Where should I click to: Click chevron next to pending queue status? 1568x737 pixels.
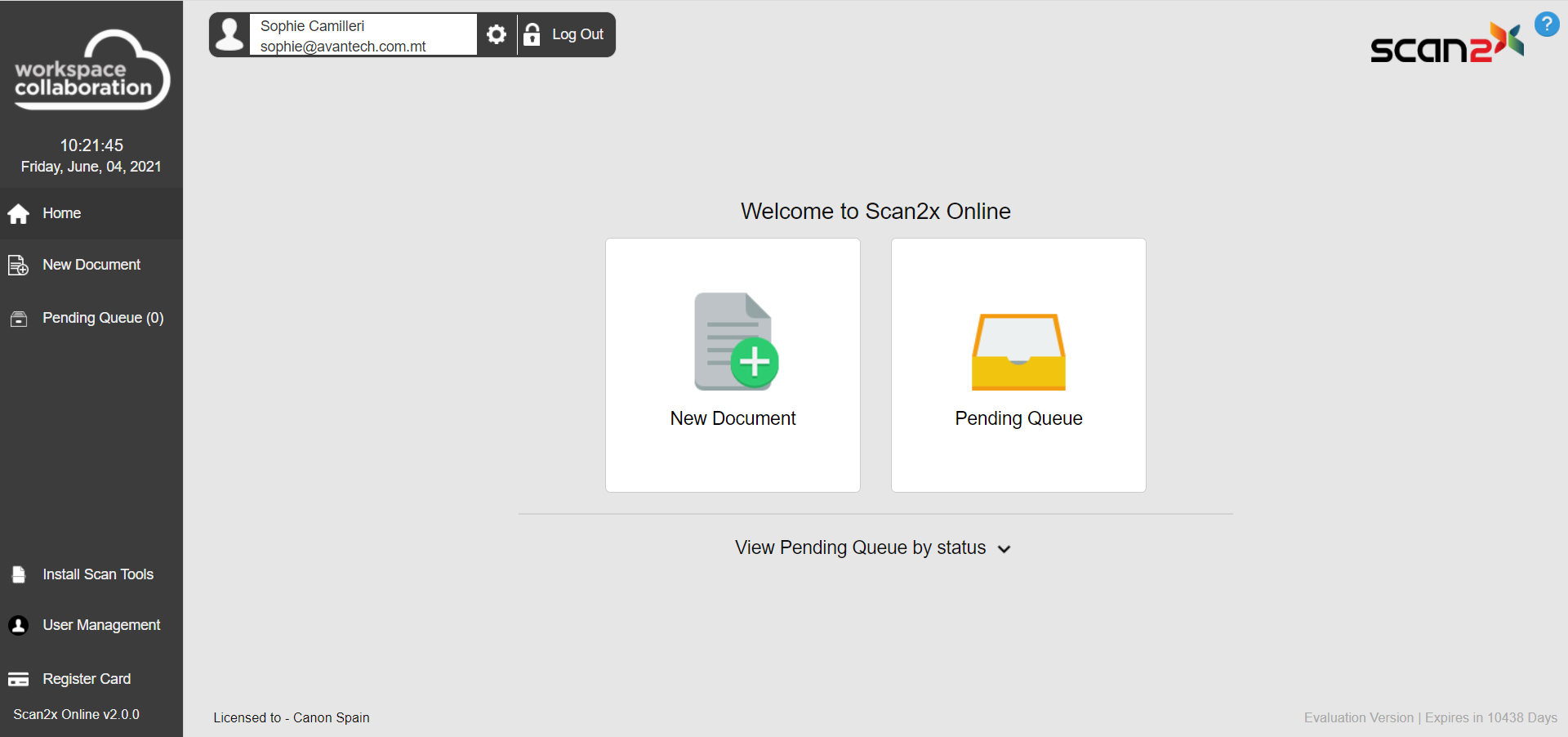coord(1004,549)
